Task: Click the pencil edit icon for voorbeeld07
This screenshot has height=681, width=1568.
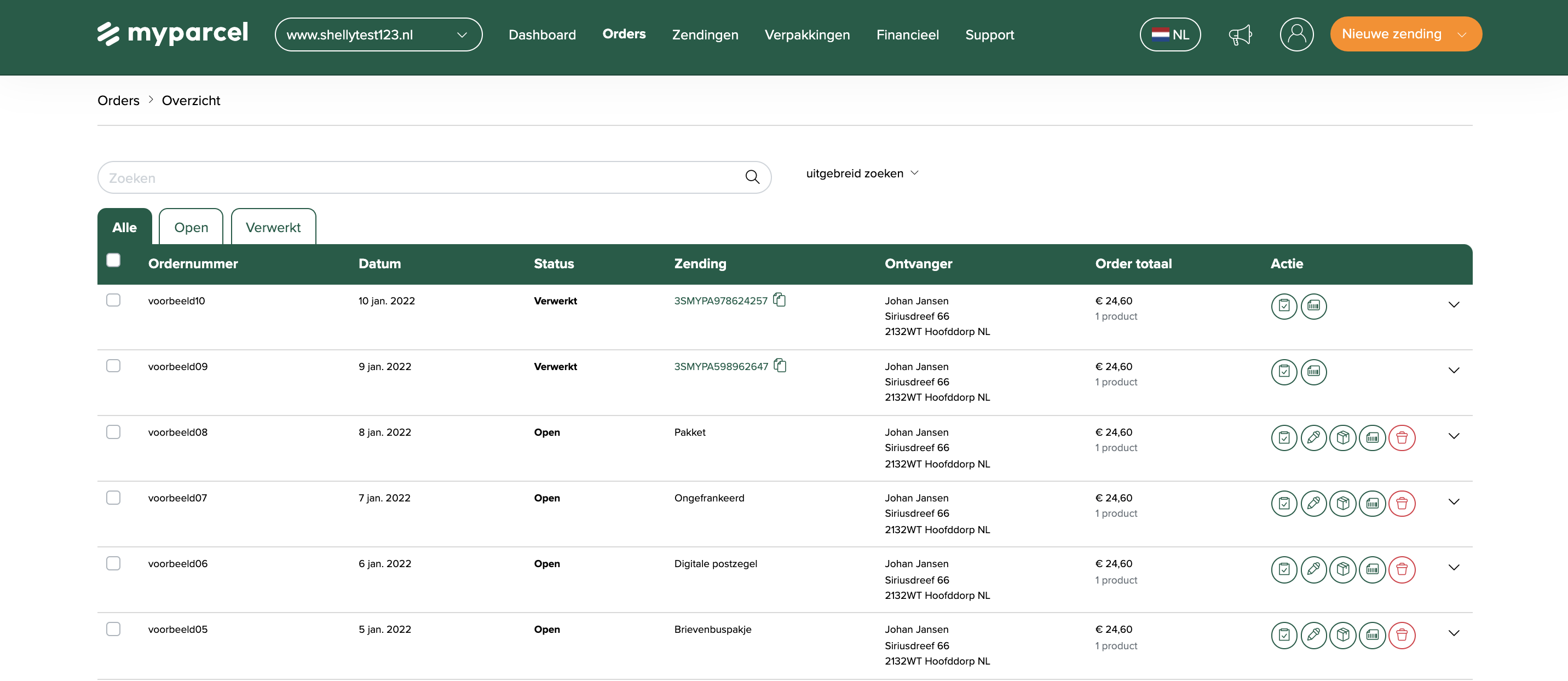Action: 1313,503
